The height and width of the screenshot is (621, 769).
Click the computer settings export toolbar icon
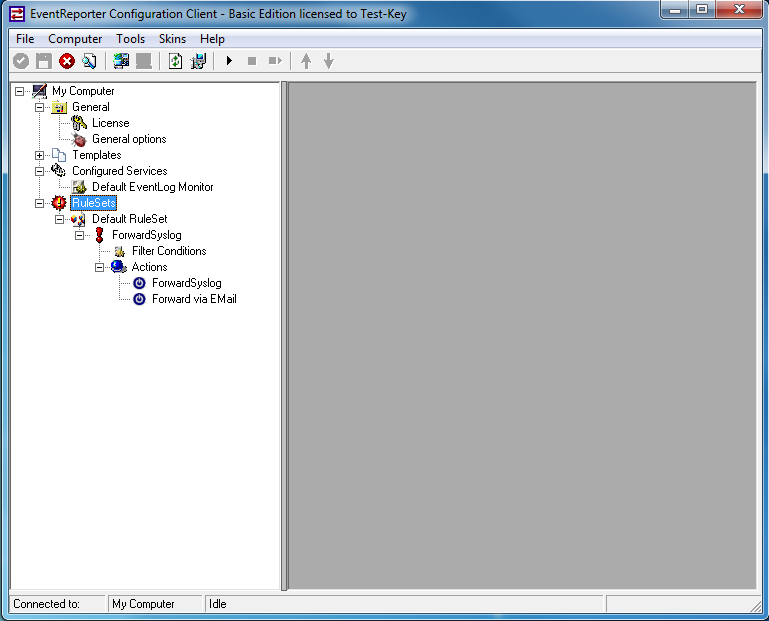[198, 61]
